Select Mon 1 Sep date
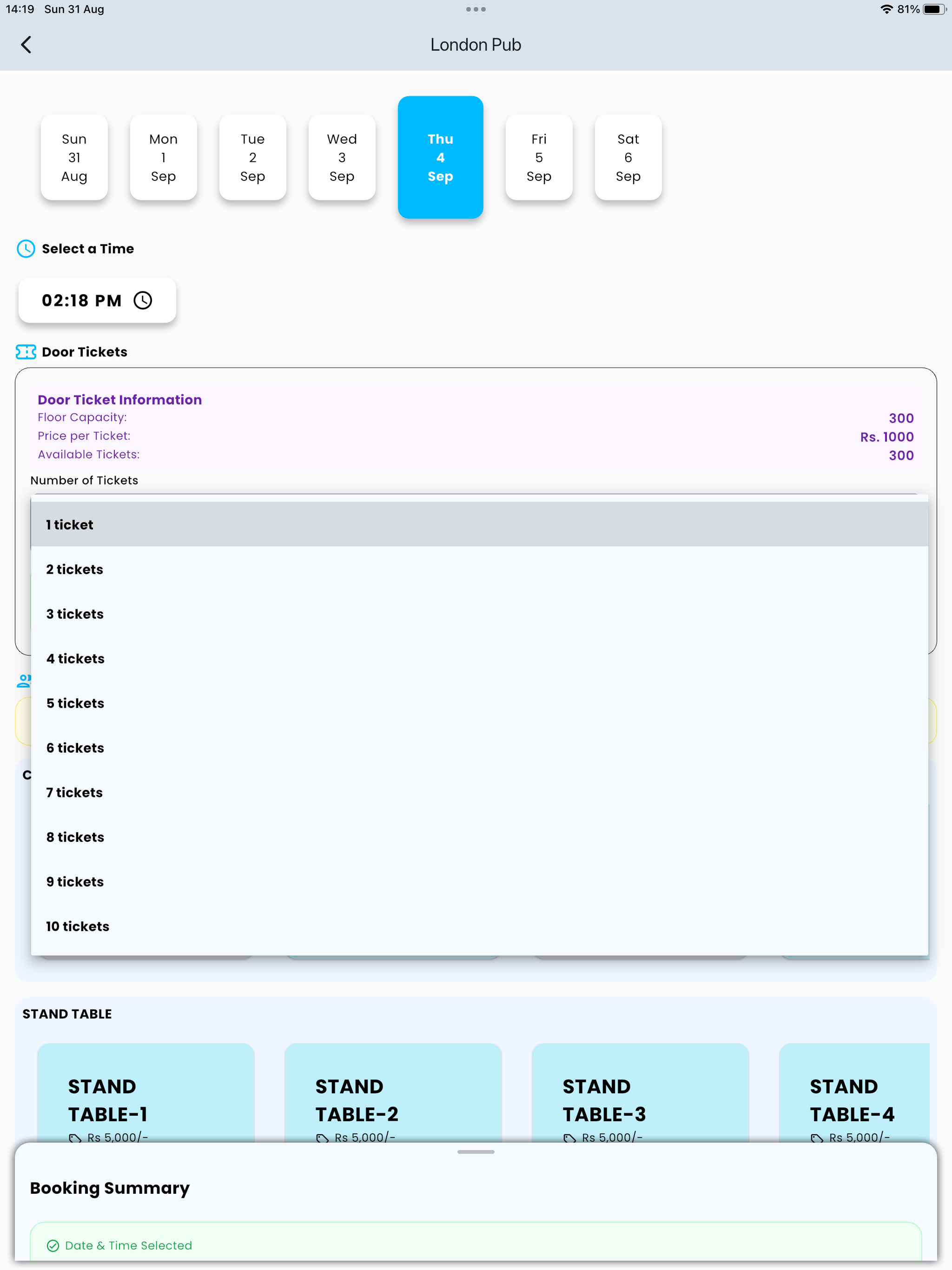The width and height of the screenshot is (952, 1270). point(164,157)
